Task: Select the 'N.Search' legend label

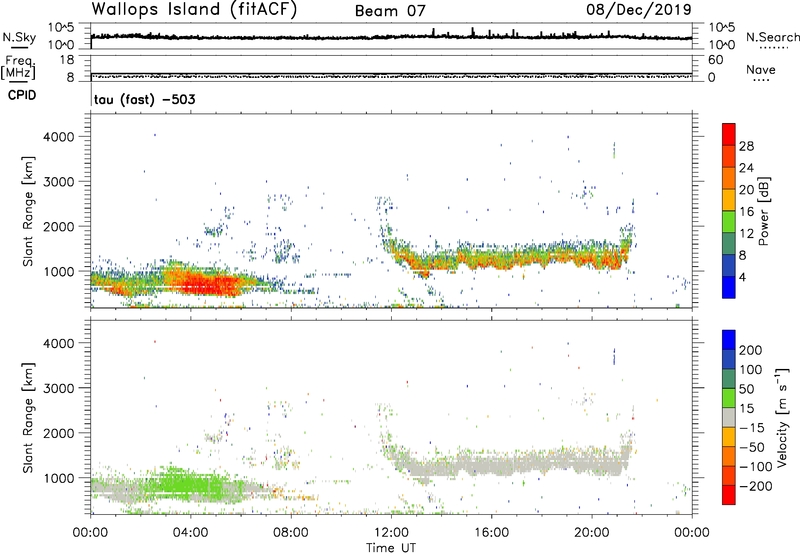Action: point(772,37)
